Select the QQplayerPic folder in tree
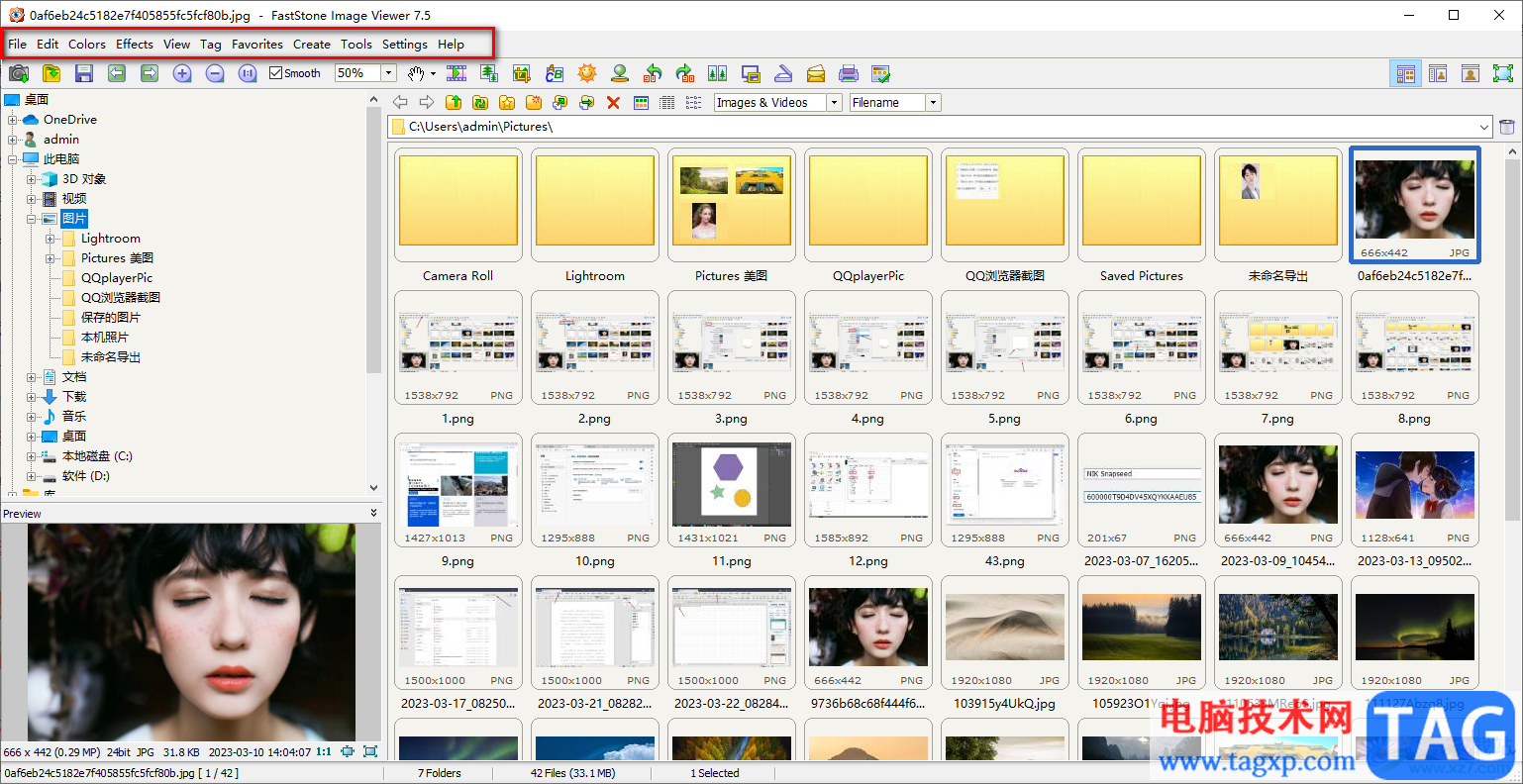 [x=116, y=278]
